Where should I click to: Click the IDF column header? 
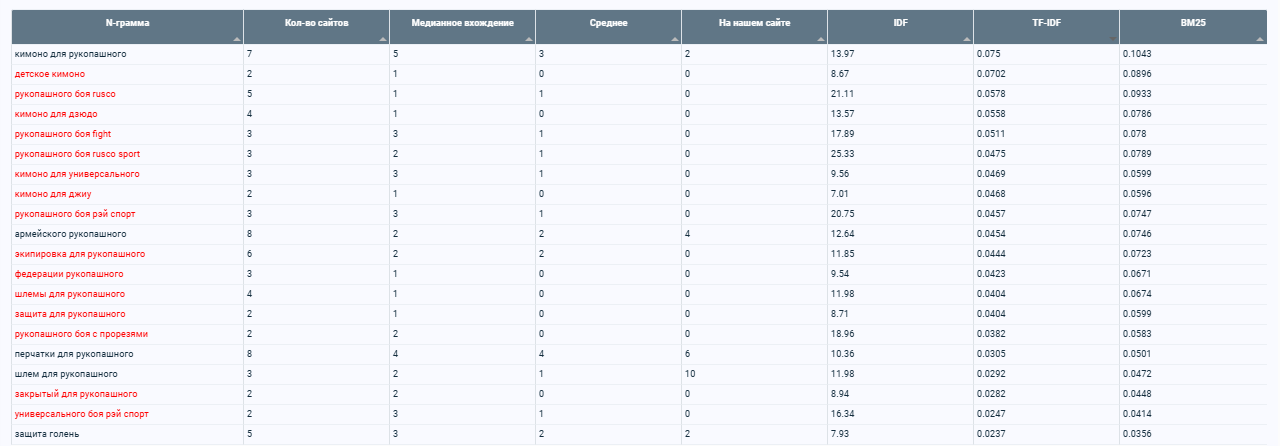pyautogui.click(x=901, y=22)
